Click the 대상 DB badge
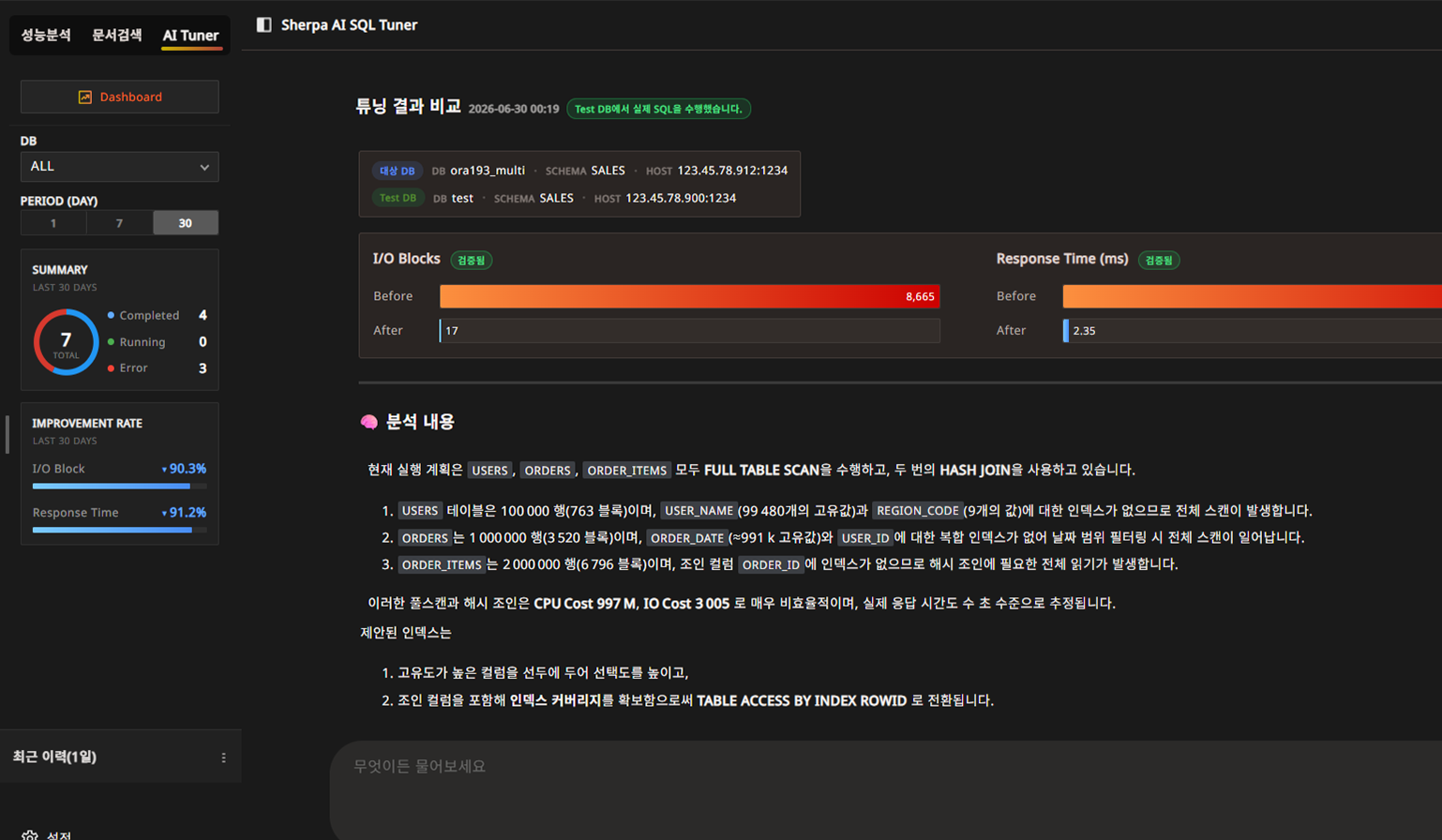Image resolution: width=1442 pixels, height=840 pixels. 398,171
